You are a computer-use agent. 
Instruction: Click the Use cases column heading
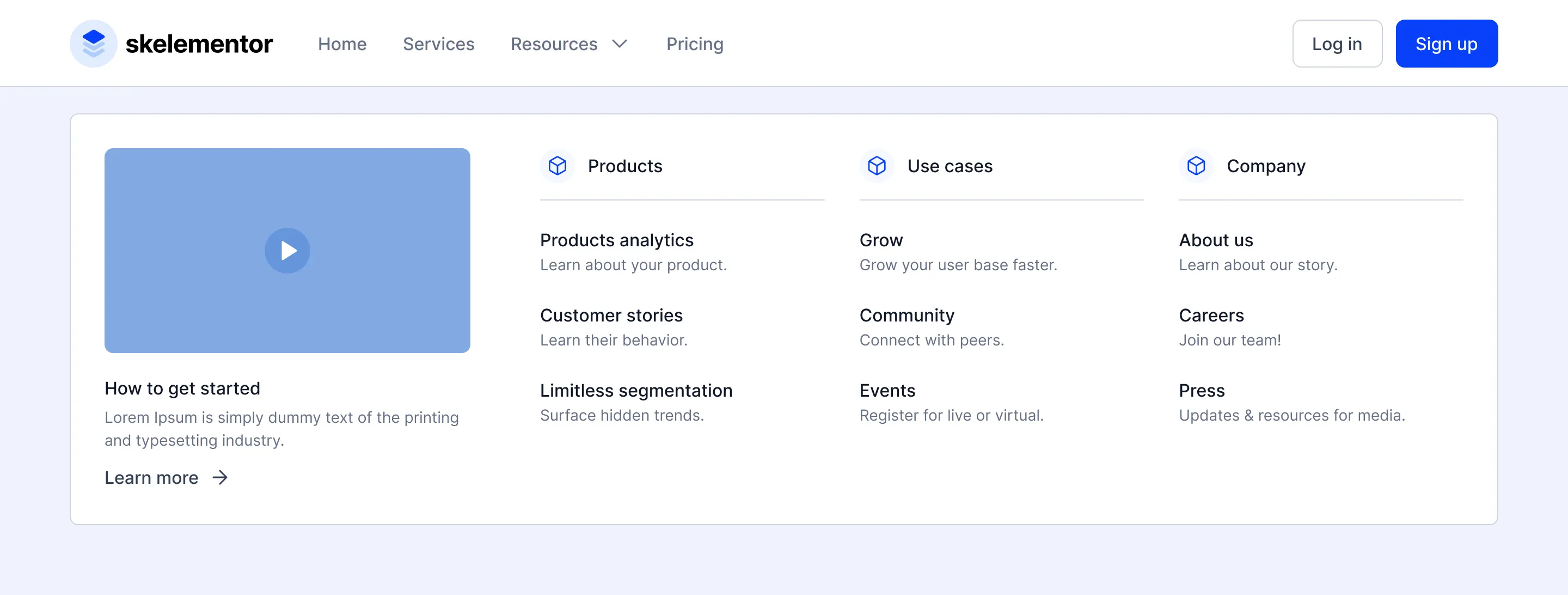pyautogui.click(x=950, y=166)
